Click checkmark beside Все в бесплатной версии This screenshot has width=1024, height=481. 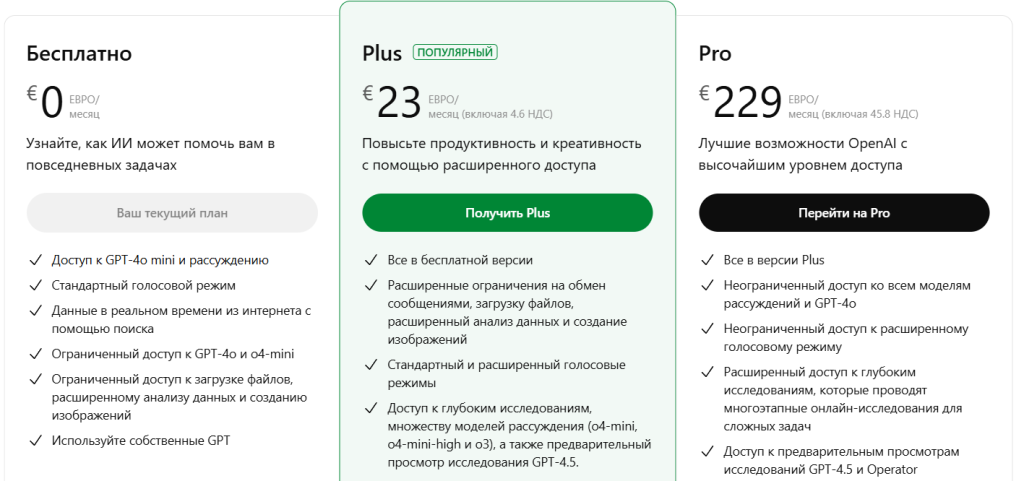click(371, 260)
